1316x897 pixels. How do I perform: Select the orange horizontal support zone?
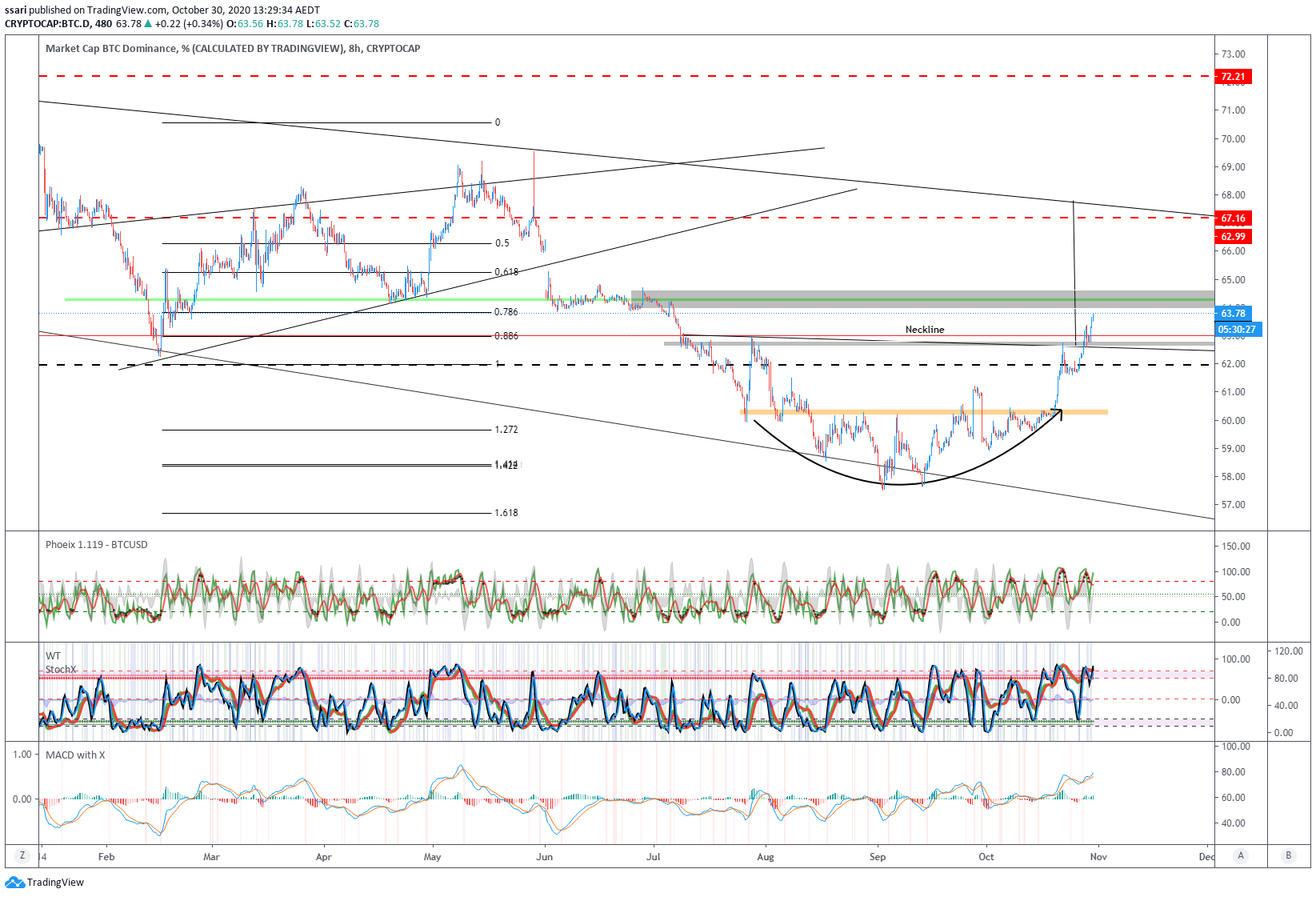(925, 412)
